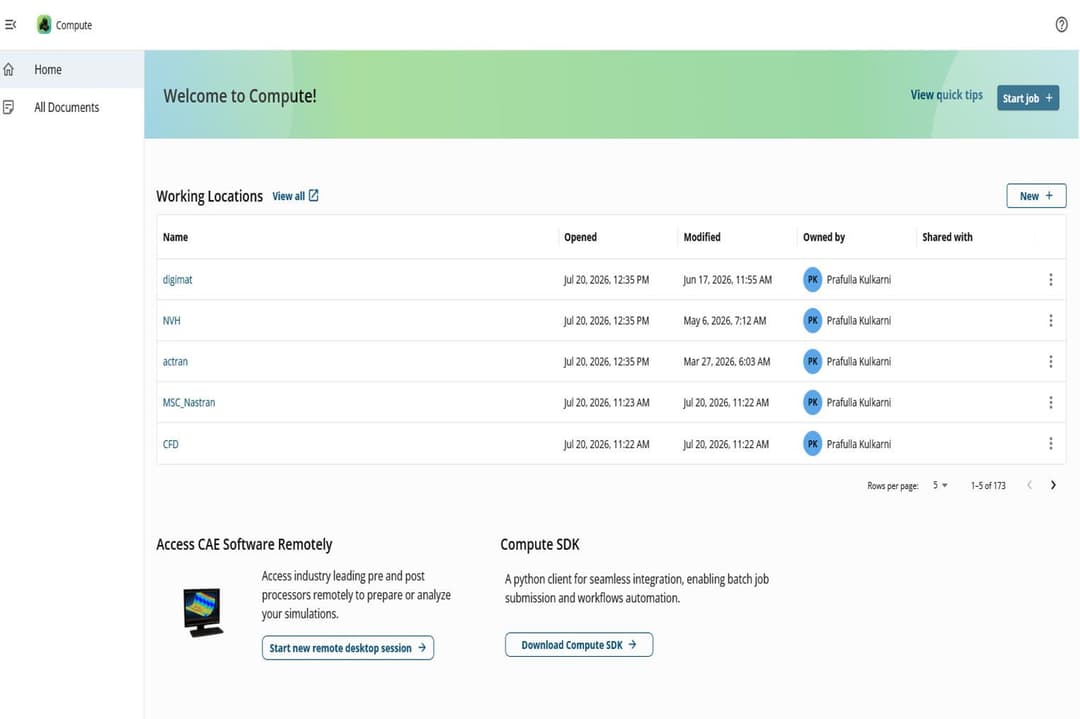Open the CFD working location
The width and height of the screenshot is (1080, 719).
(x=170, y=444)
